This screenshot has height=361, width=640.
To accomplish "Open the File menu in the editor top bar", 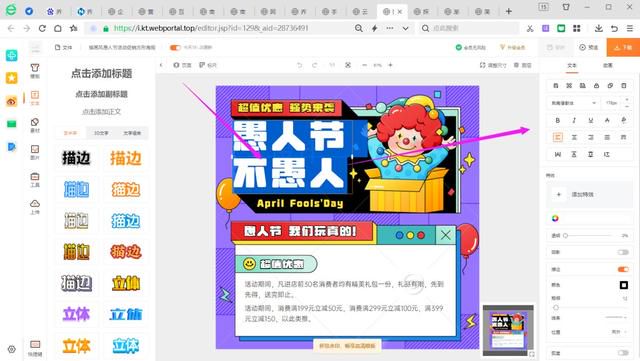I will [x=64, y=47].
